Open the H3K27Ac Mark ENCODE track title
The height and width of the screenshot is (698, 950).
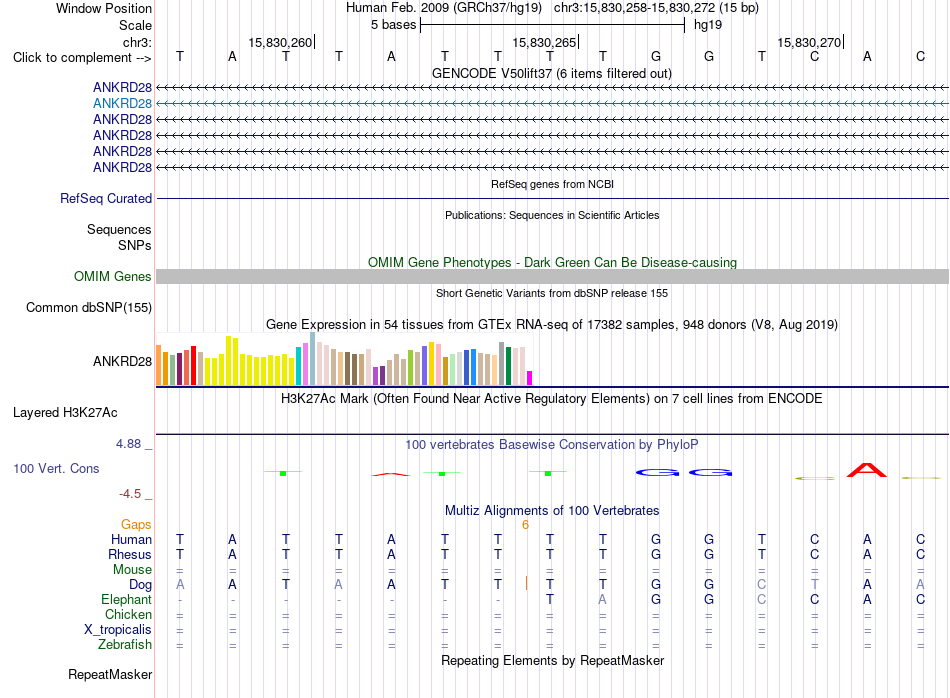552,399
